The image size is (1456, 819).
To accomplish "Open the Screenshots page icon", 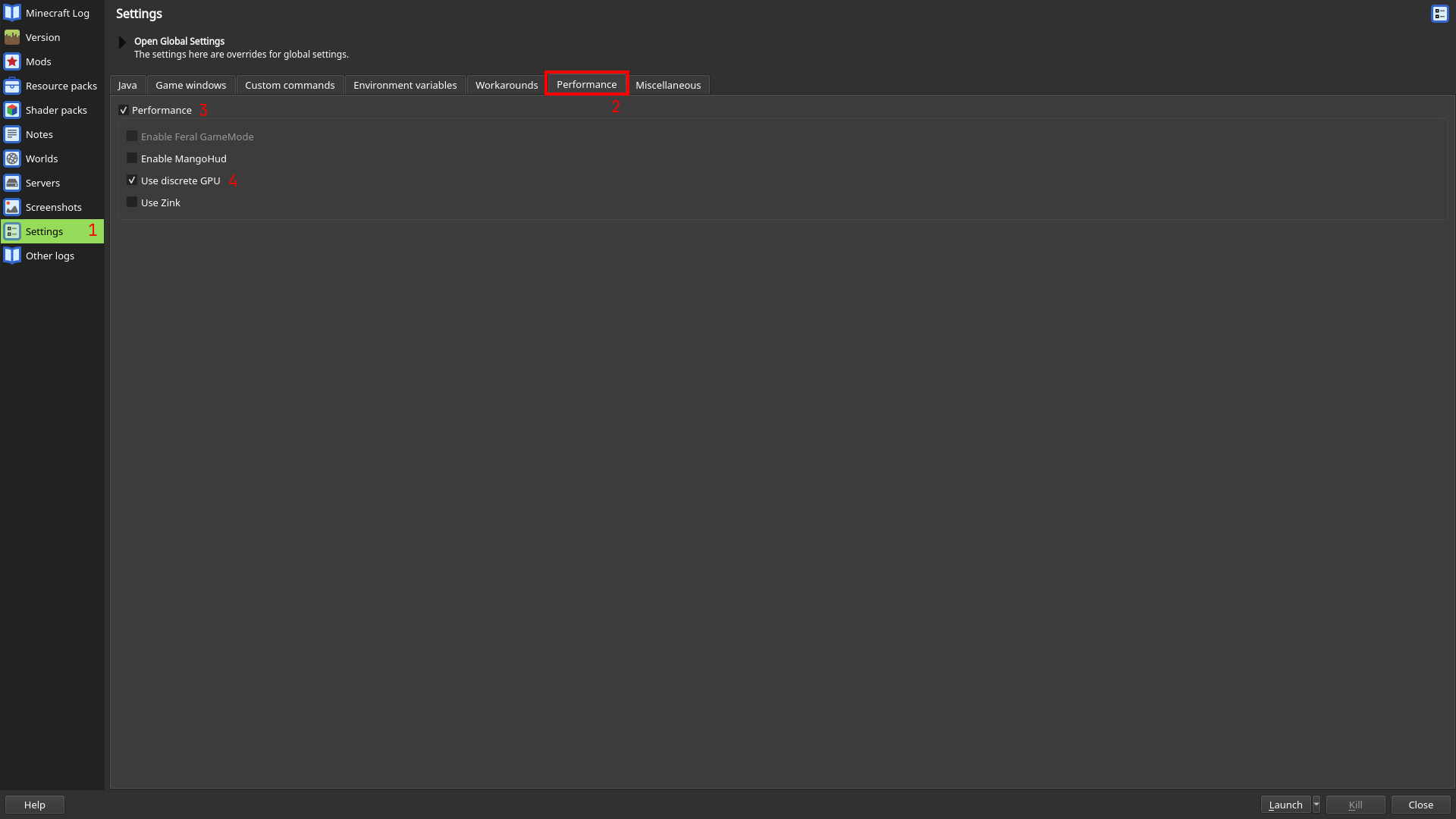I will pos(12,206).
